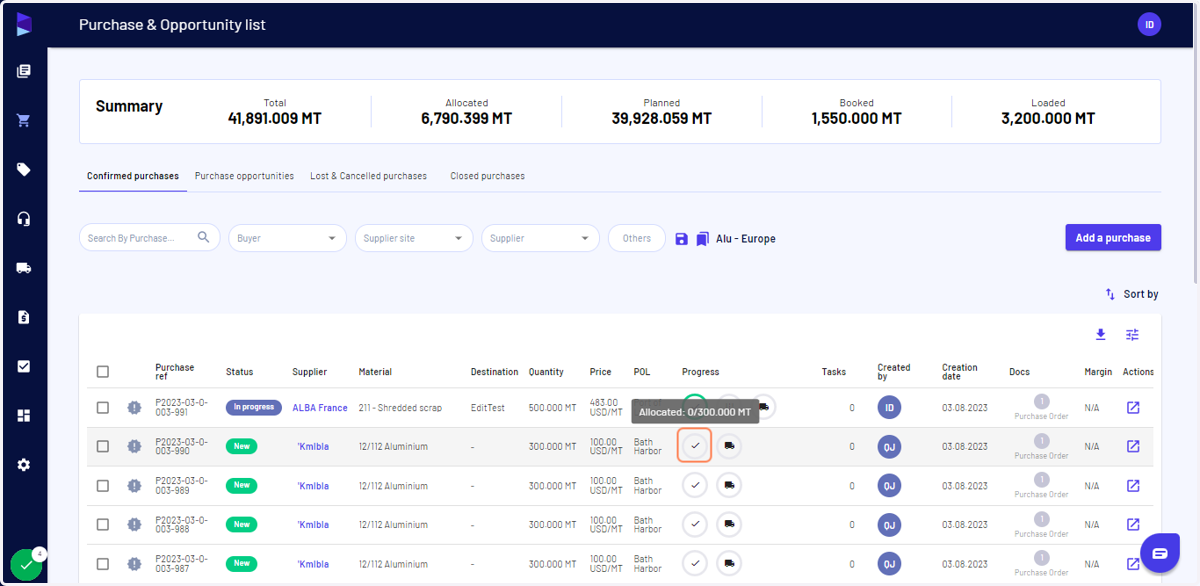Click the EditTest destination cell

tap(490, 408)
